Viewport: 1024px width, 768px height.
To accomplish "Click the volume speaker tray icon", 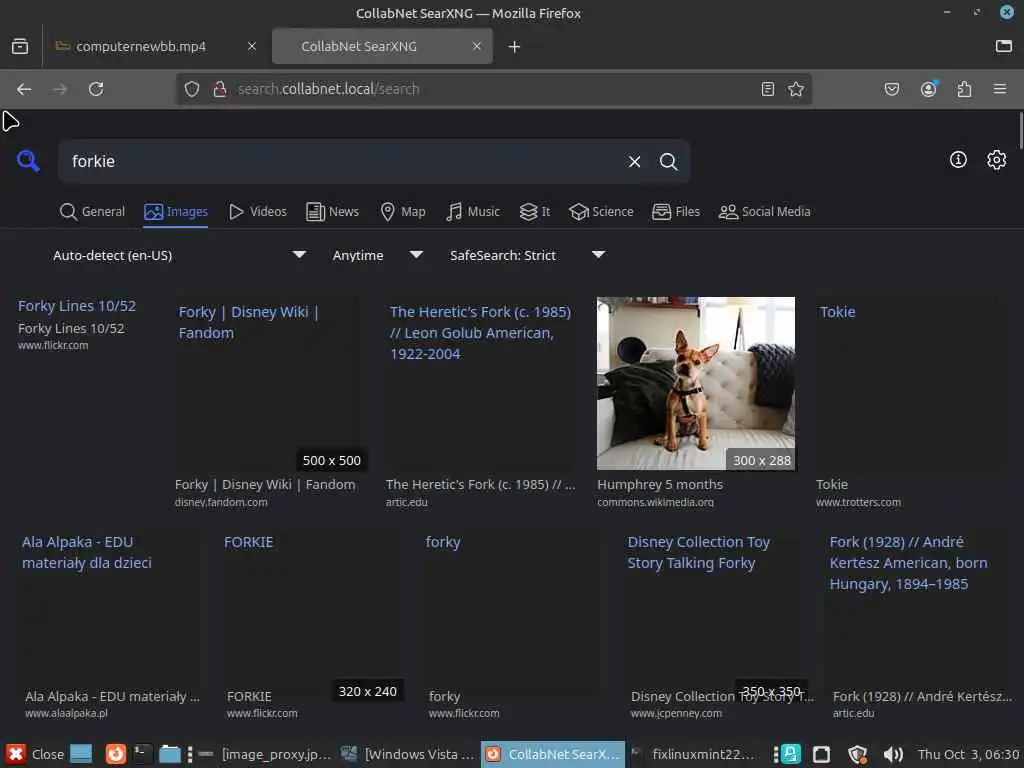I will coord(893,754).
